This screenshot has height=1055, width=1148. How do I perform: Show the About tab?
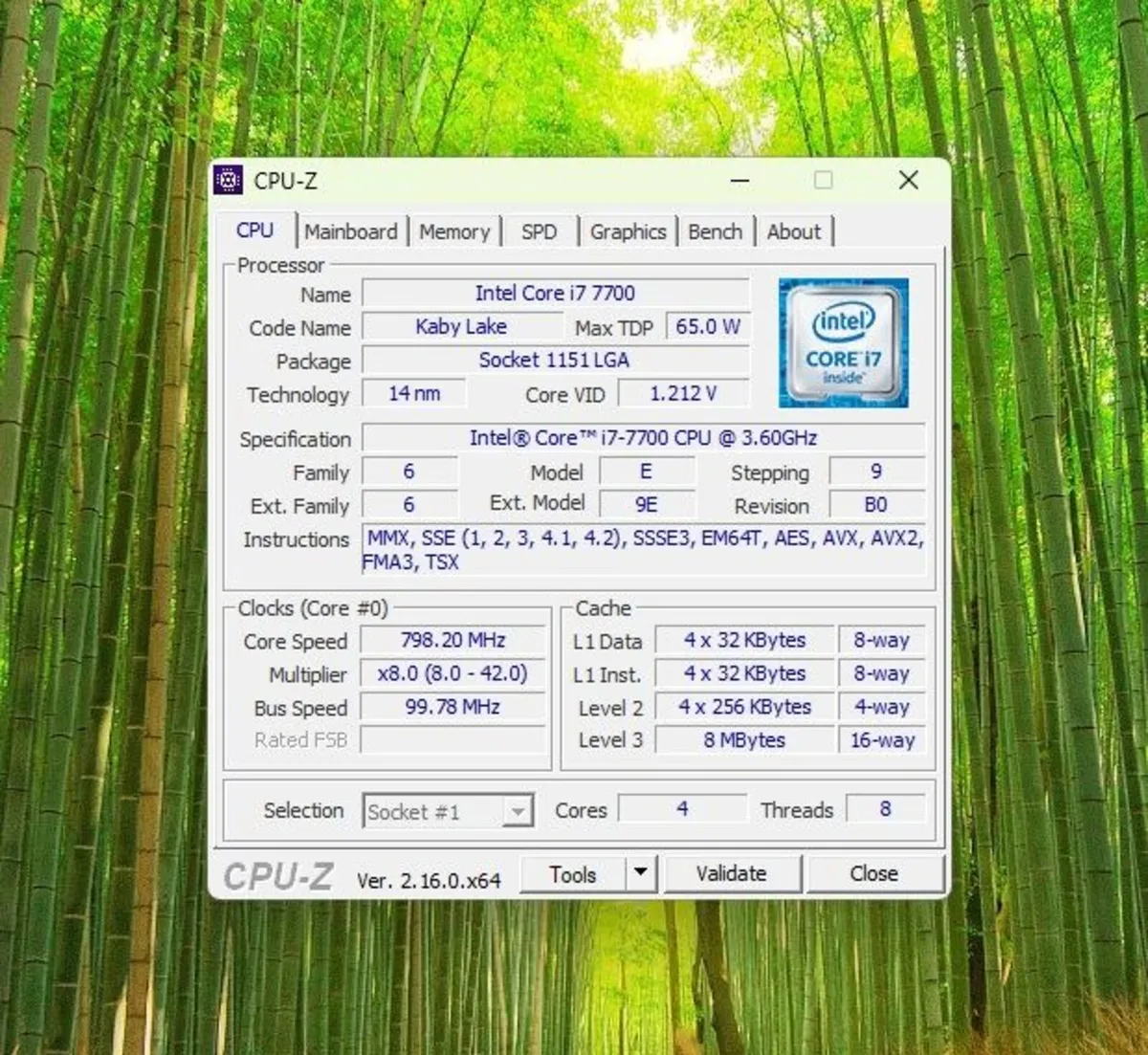[794, 232]
